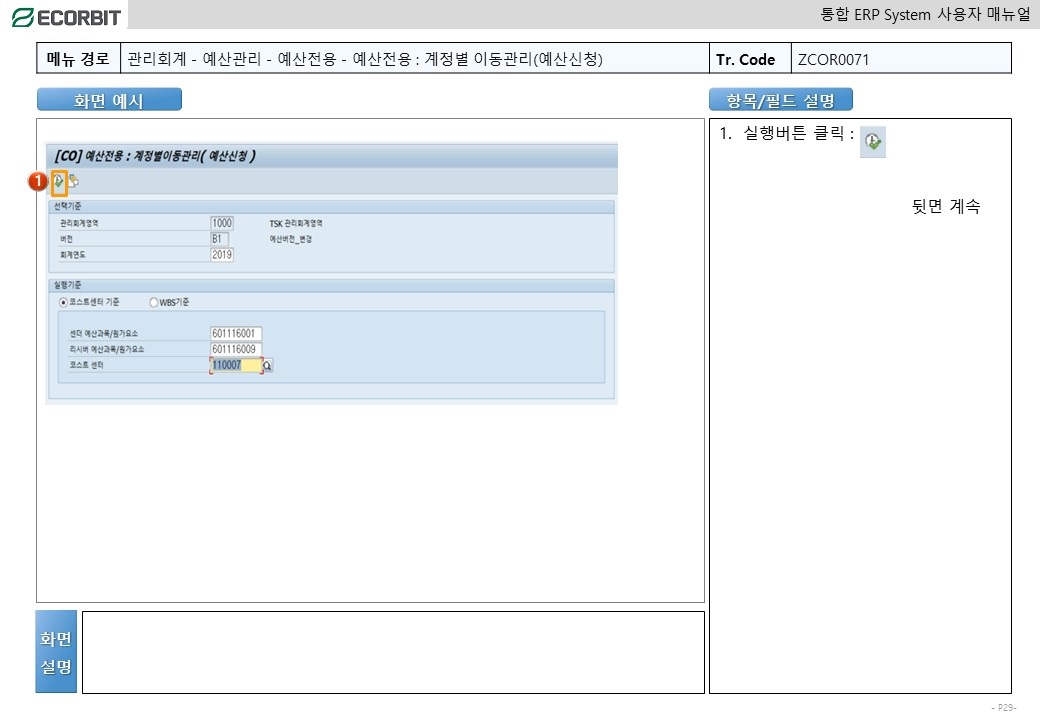Click the 코스트 센터 field with 110007
This screenshot has width=1040, height=720.
coord(235,366)
